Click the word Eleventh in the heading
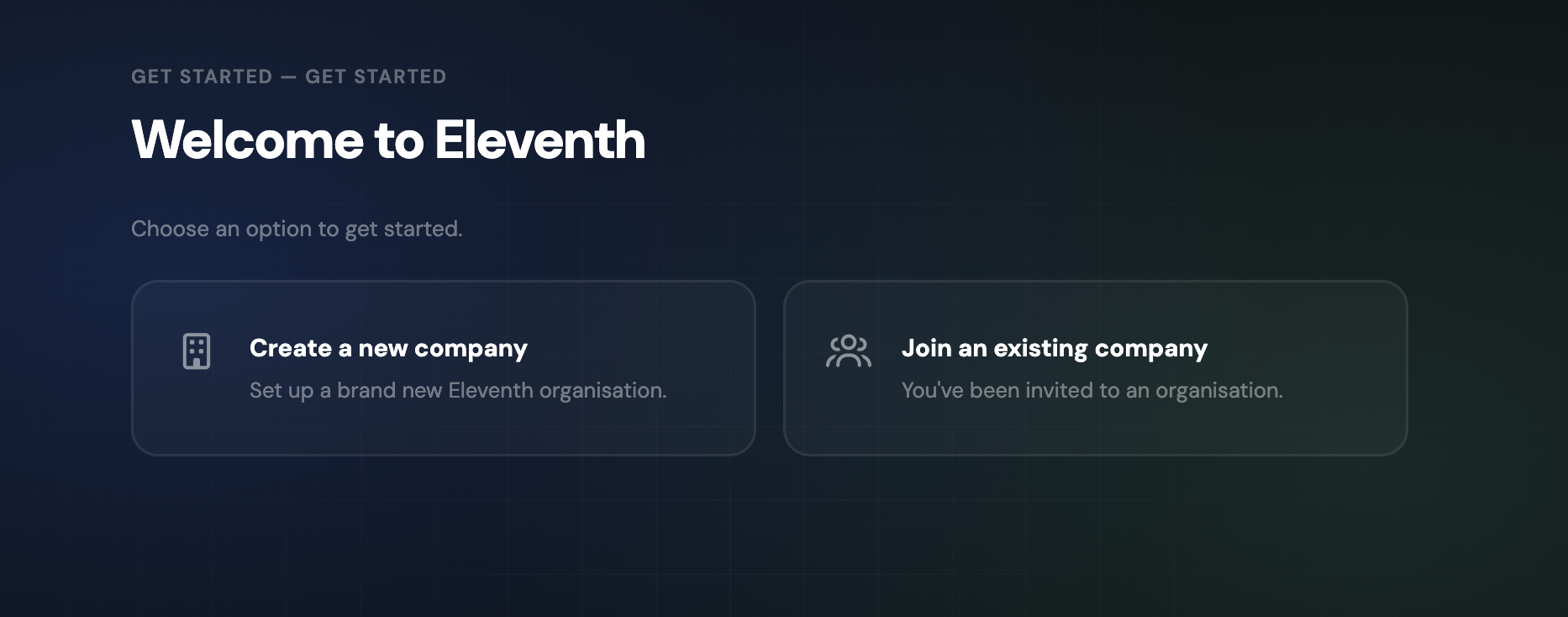The image size is (1568, 617). click(x=540, y=140)
